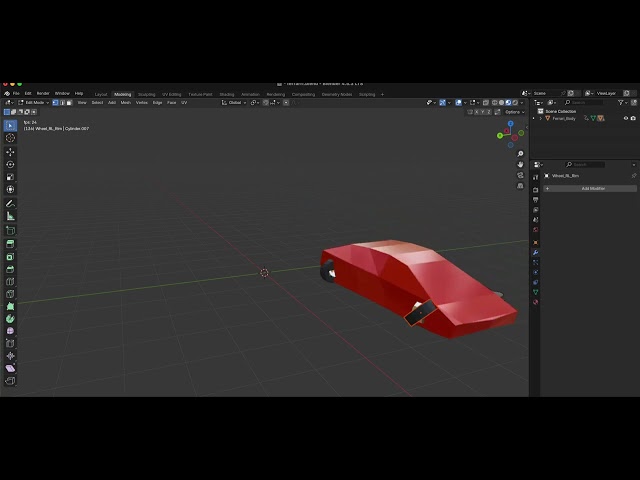The width and height of the screenshot is (640, 480).
Task: Toggle X axis mirror
Action: pyautogui.click(x=476, y=112)
